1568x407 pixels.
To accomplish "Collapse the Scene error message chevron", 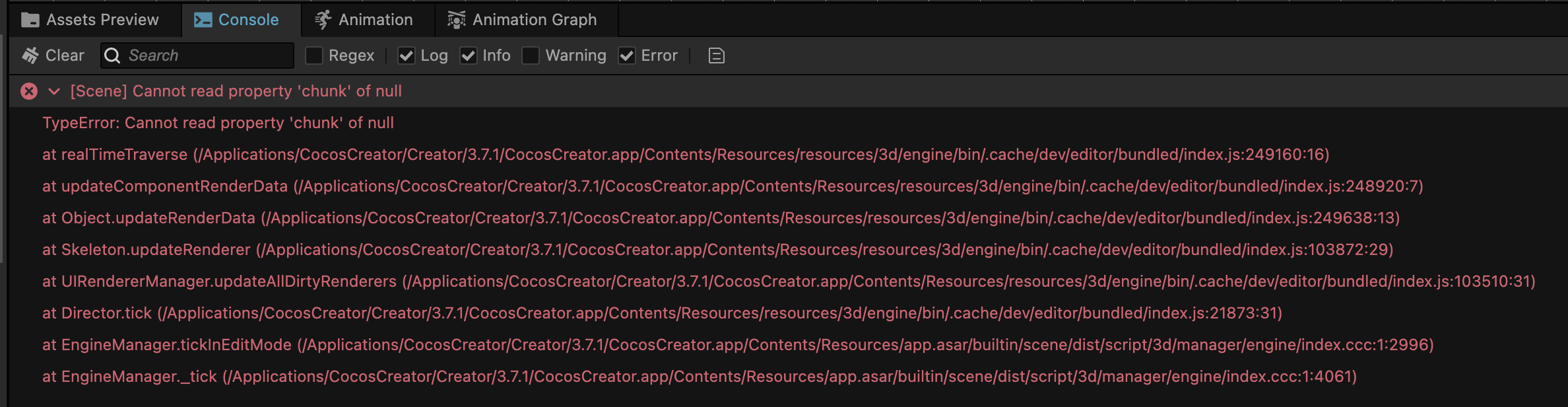I will point(54,91).
